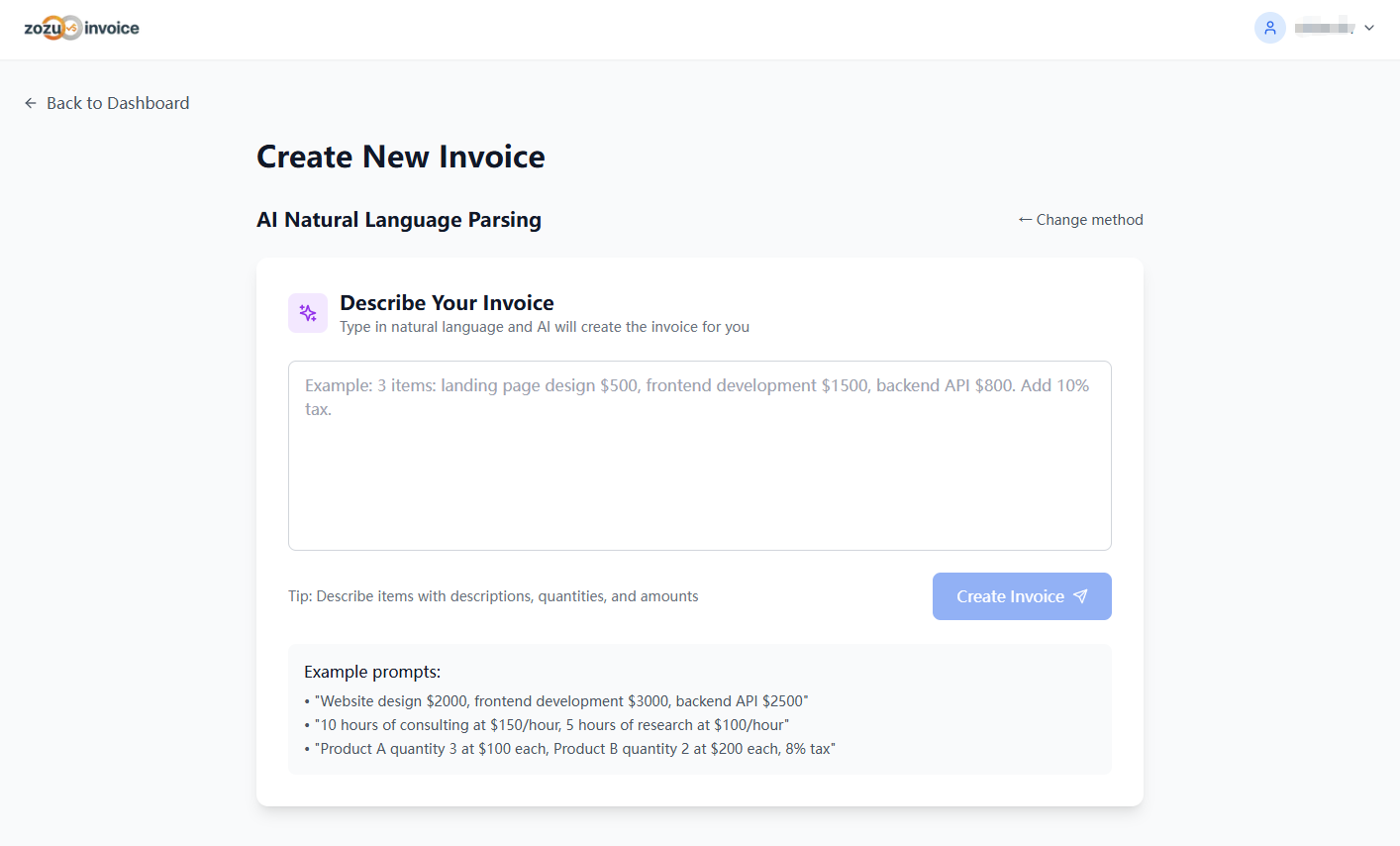The image size is (1400, 846).
Task: Focus the invoice description text area
Action: [x=699, y=456]
